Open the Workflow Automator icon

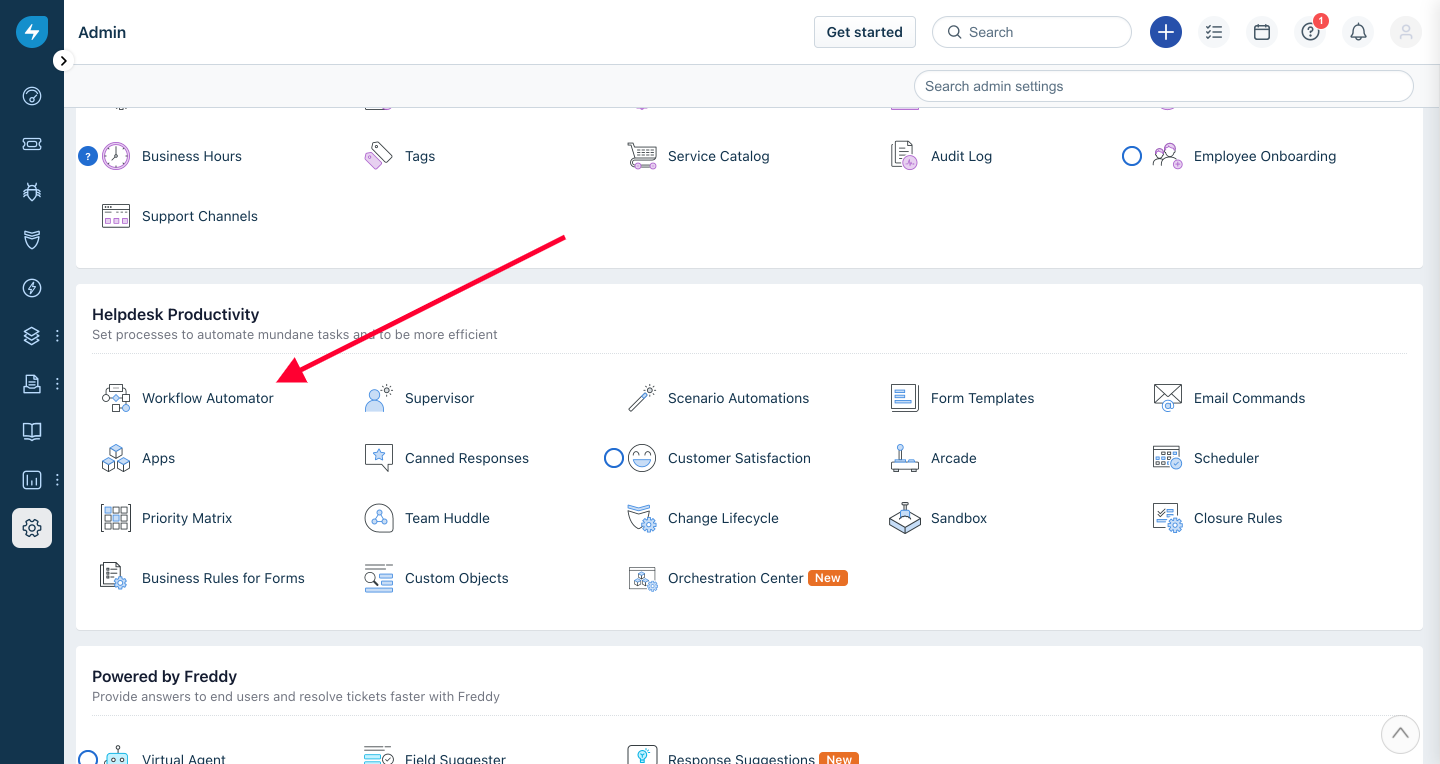tap(116, 398)
